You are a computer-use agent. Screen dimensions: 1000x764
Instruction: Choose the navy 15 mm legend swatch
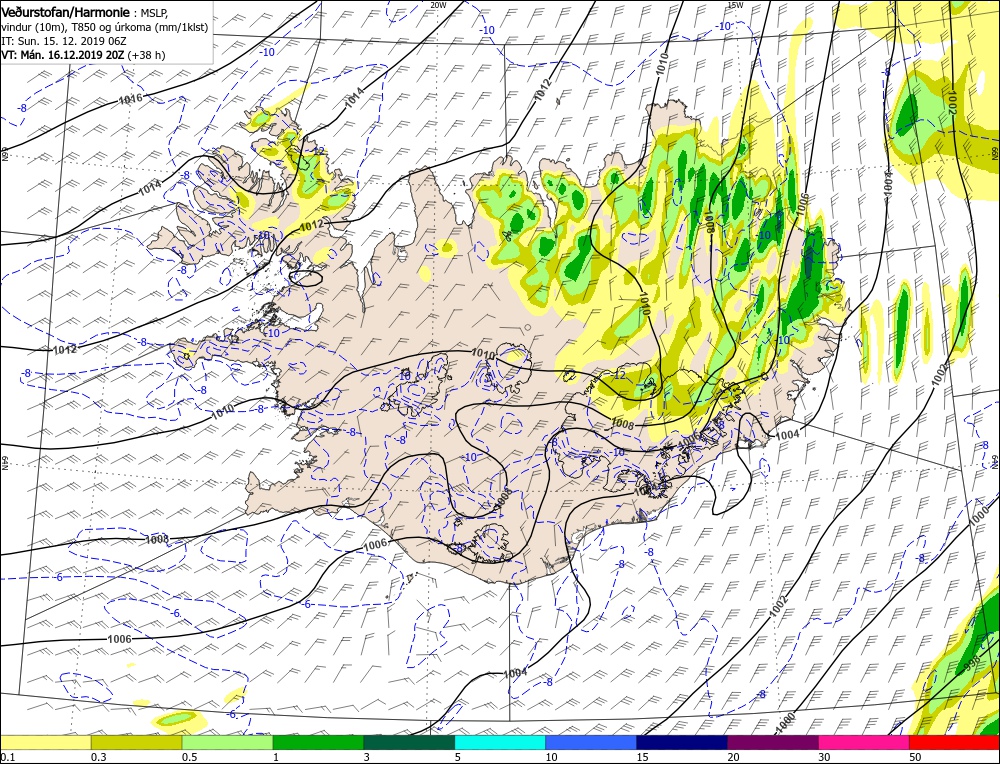coord(682,742)
